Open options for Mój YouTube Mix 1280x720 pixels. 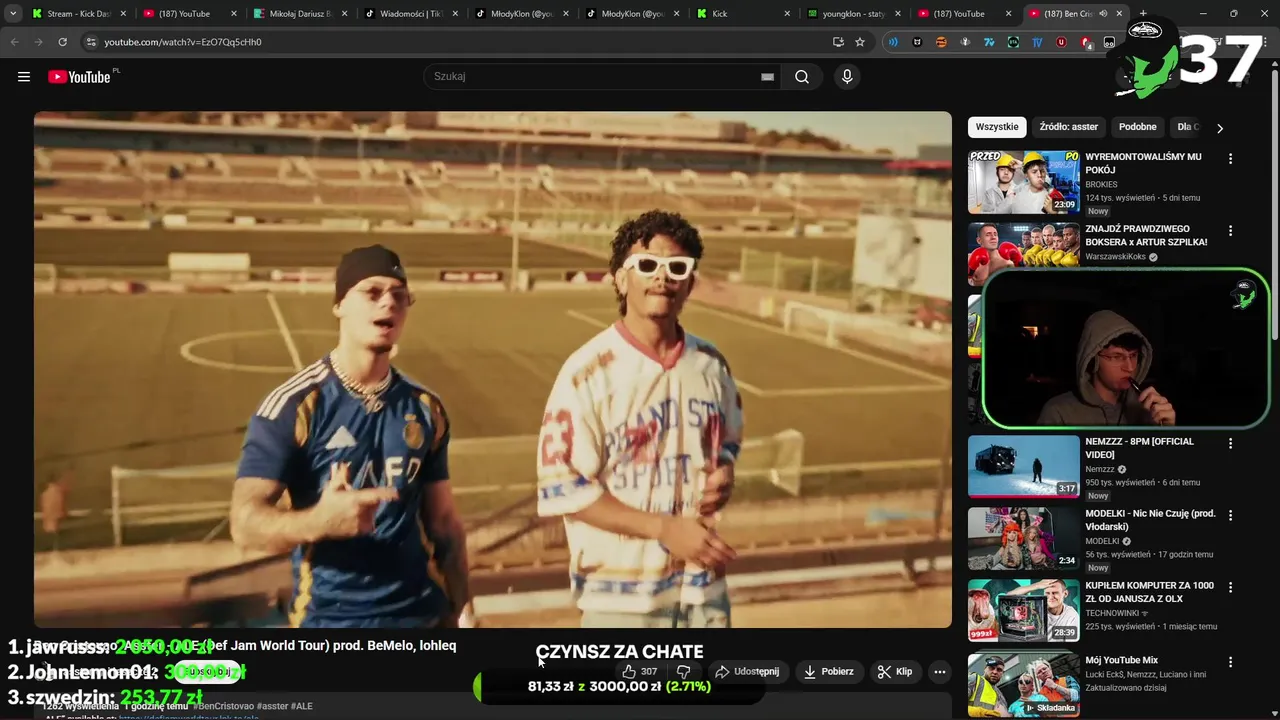(x=1230, y=662)
